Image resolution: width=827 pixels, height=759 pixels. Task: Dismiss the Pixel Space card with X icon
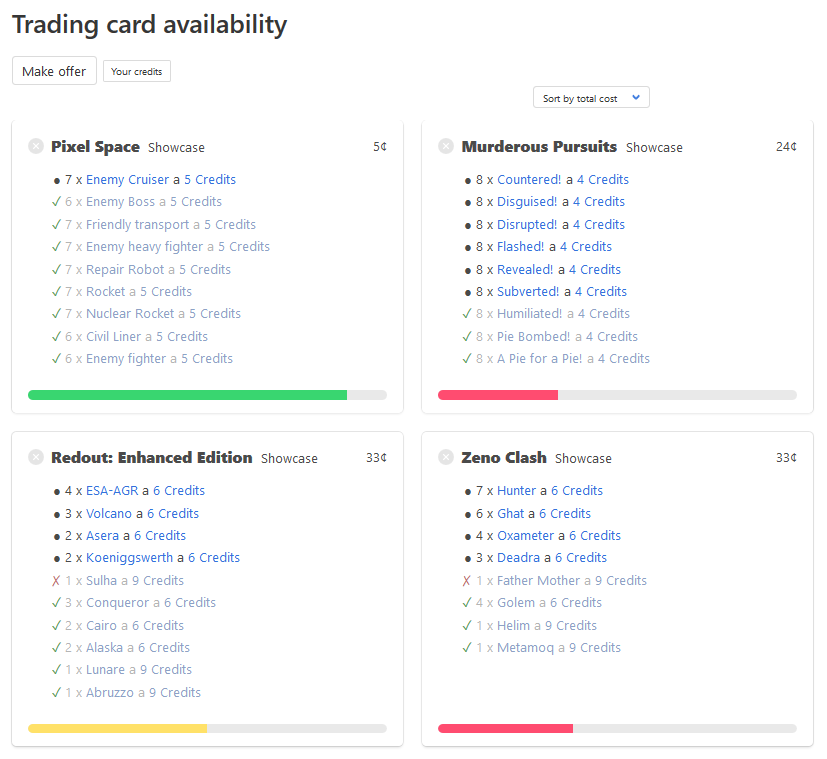tap(36, 147)
